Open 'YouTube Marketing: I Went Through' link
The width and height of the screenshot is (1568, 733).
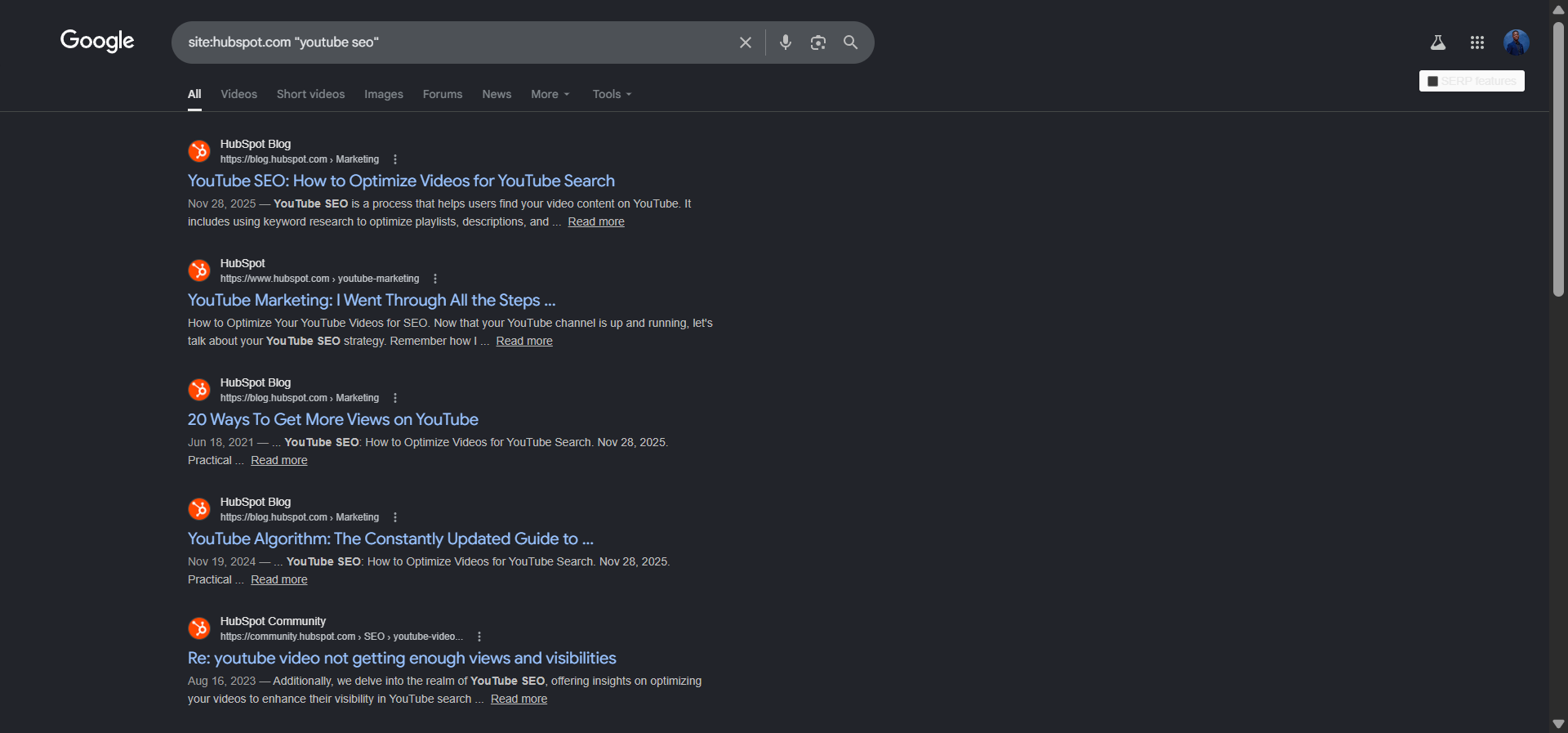[x=372, y=300]
